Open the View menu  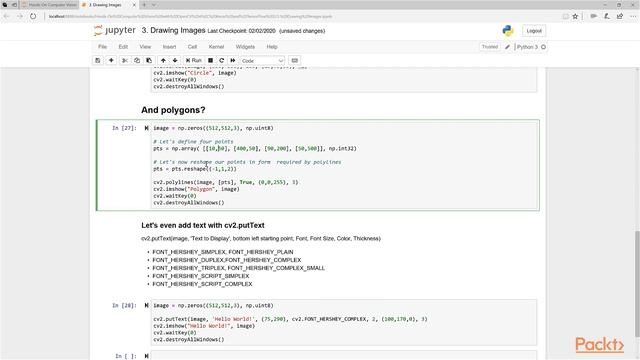pos(145,47)
